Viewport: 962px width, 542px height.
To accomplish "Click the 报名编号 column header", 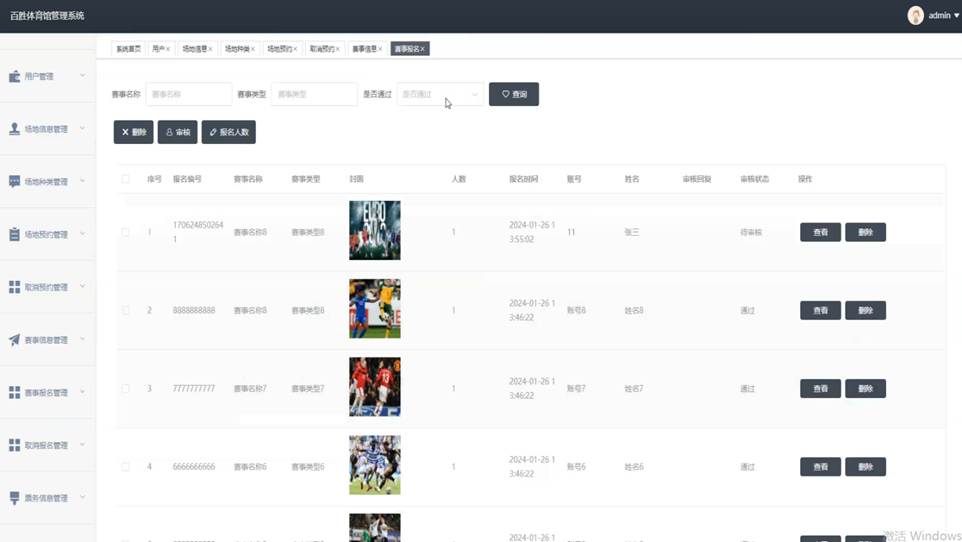I will click(187, 179).
